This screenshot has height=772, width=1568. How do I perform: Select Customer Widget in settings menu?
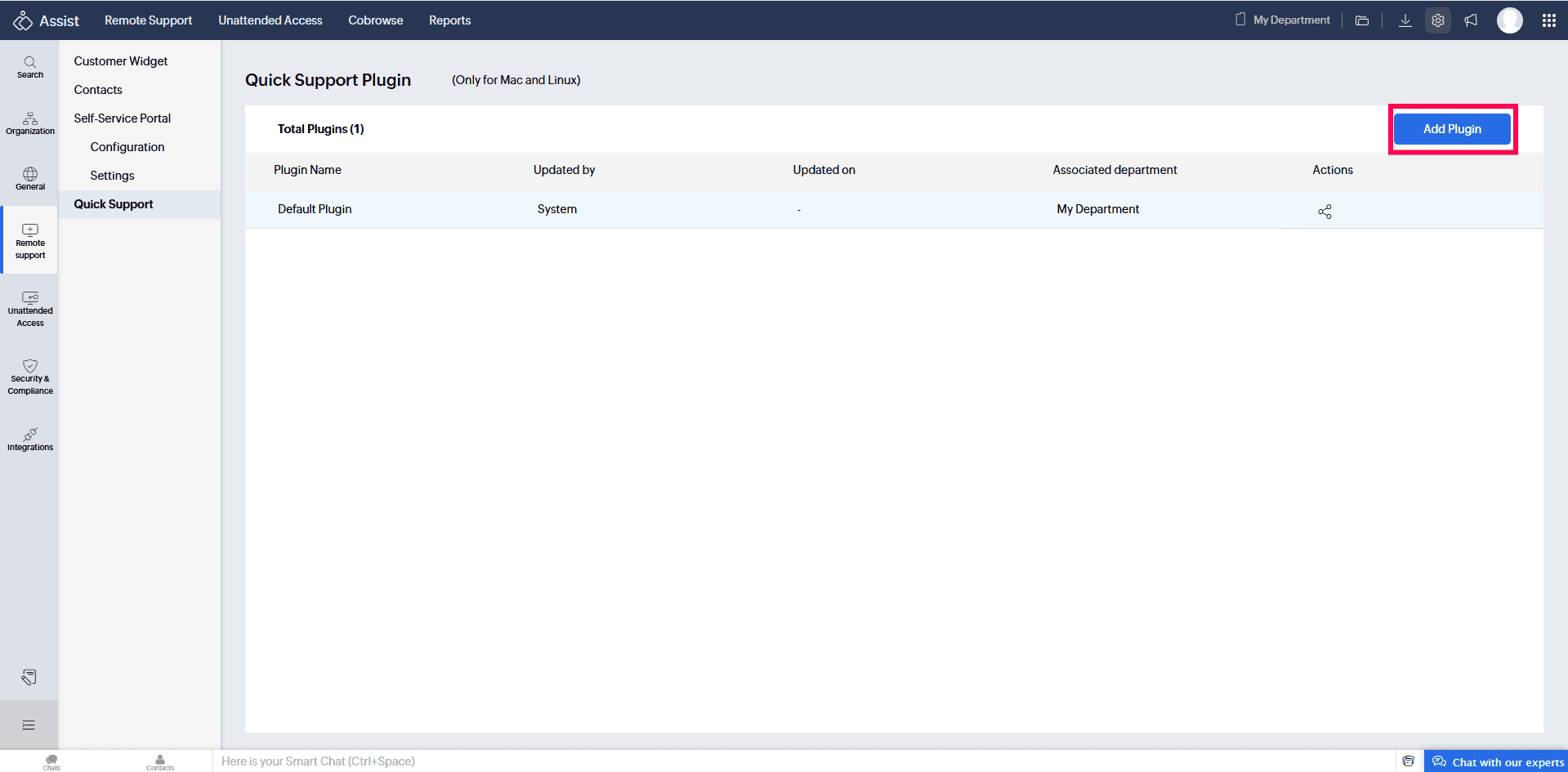click(121, 61)
